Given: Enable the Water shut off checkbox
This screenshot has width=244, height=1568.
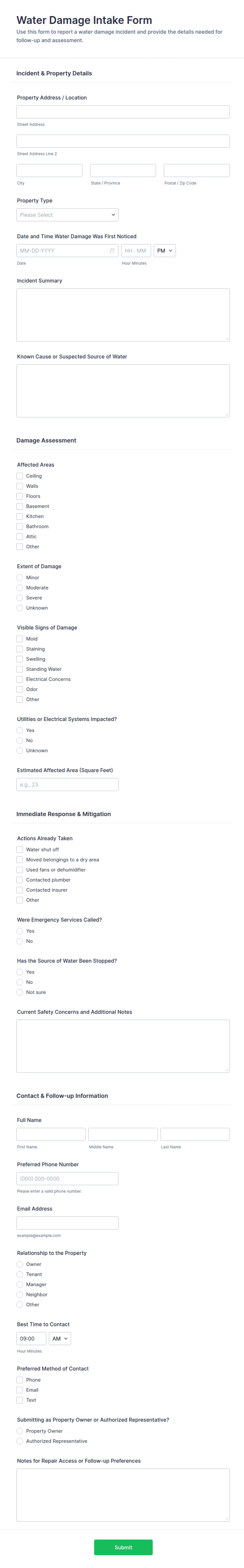Looking at the screenshot, I should tap(19, 850).
